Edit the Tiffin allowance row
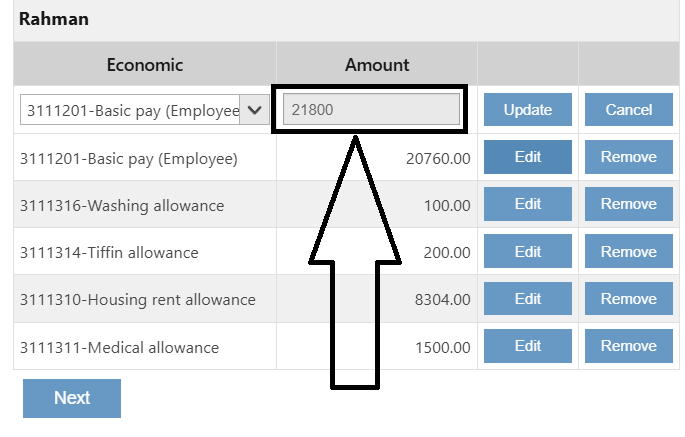This screenshot has height=437, width=685. pos(527,252)
